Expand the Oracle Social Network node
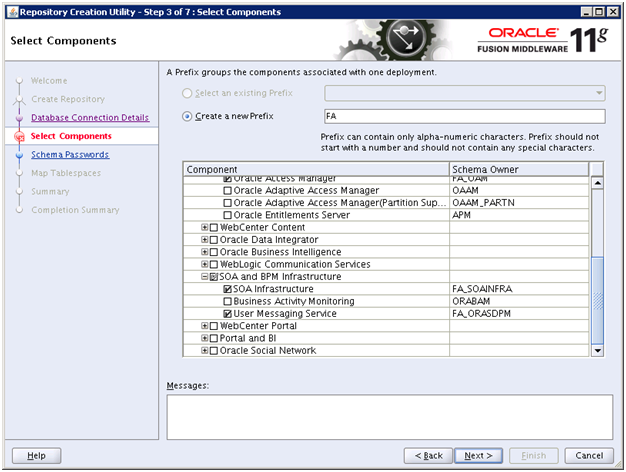The image size is (626, 472). [x=204, y=351]
